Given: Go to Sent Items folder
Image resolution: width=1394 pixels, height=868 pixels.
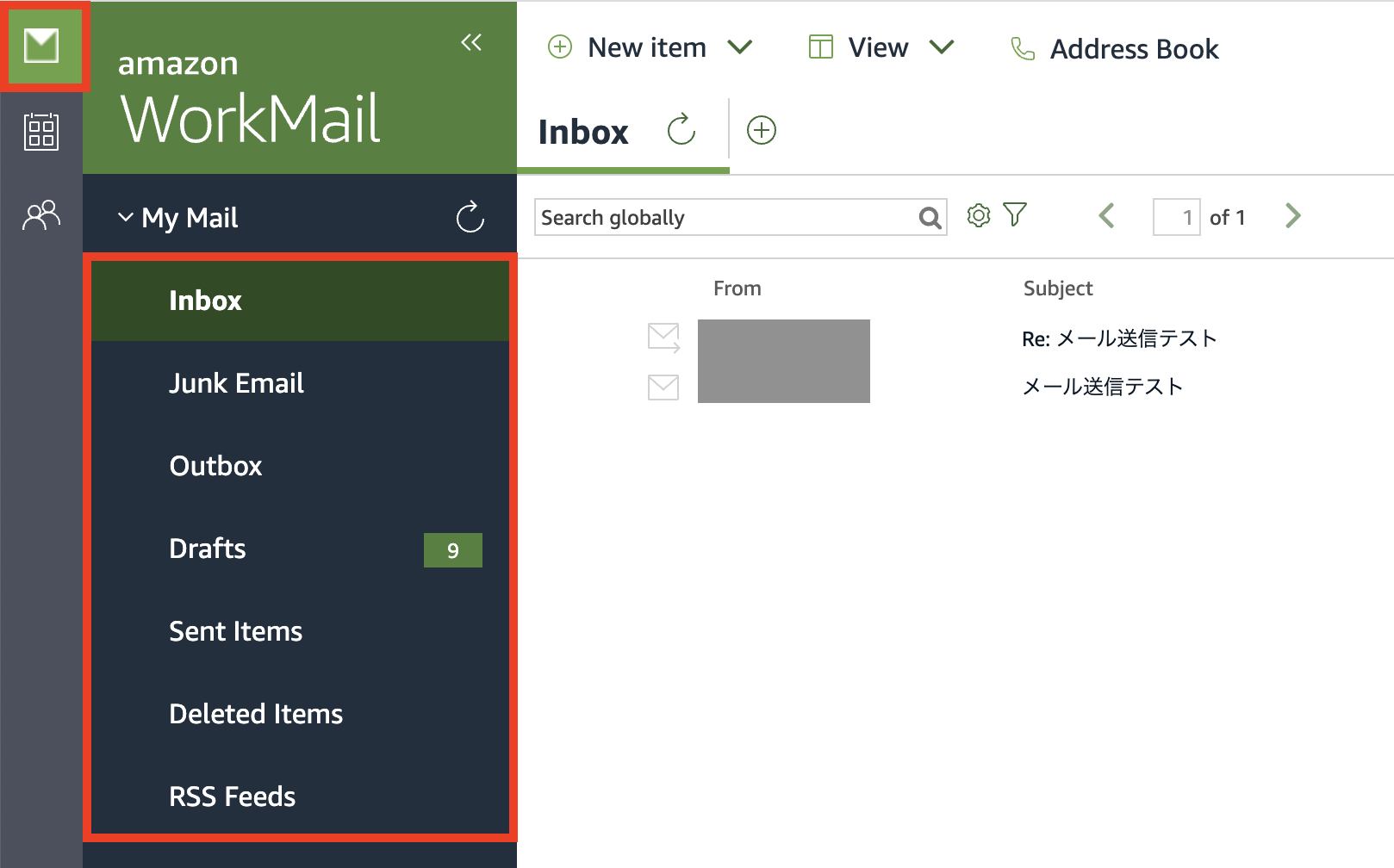Looking at the screenshot, I should coord(235,631).
